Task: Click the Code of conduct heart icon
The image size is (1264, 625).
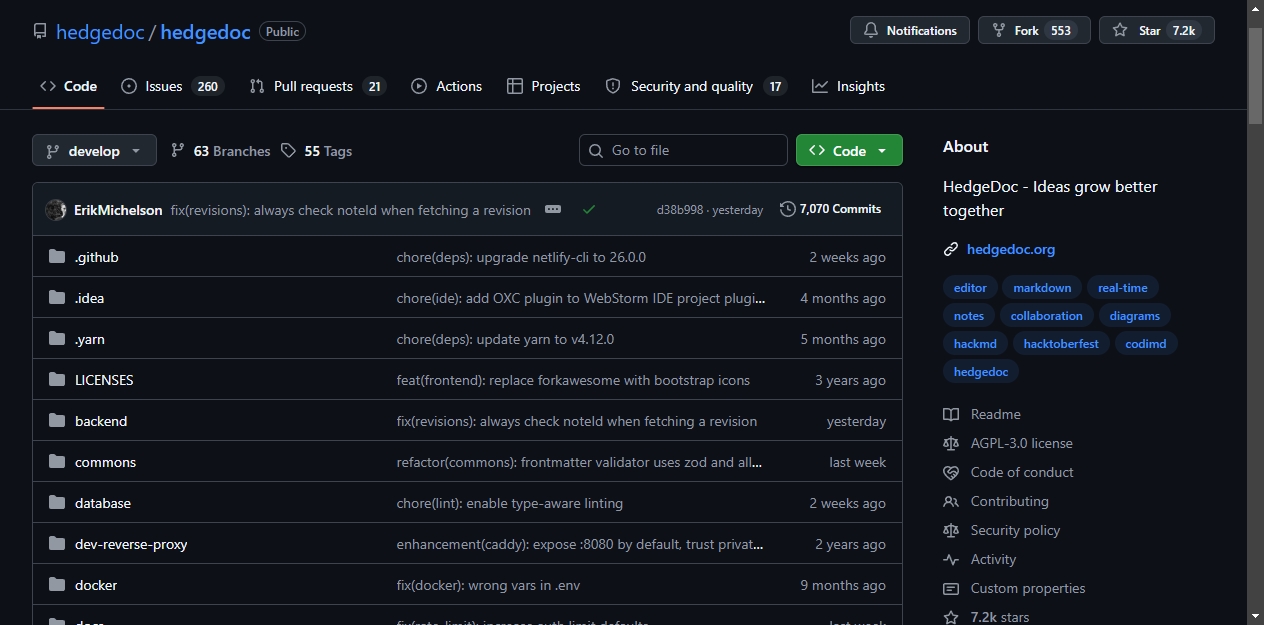Action: [951, 472]
